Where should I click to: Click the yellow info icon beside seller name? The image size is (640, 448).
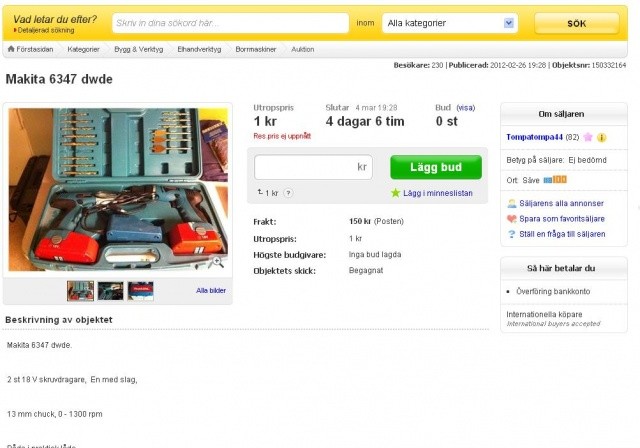click(601, 138)
